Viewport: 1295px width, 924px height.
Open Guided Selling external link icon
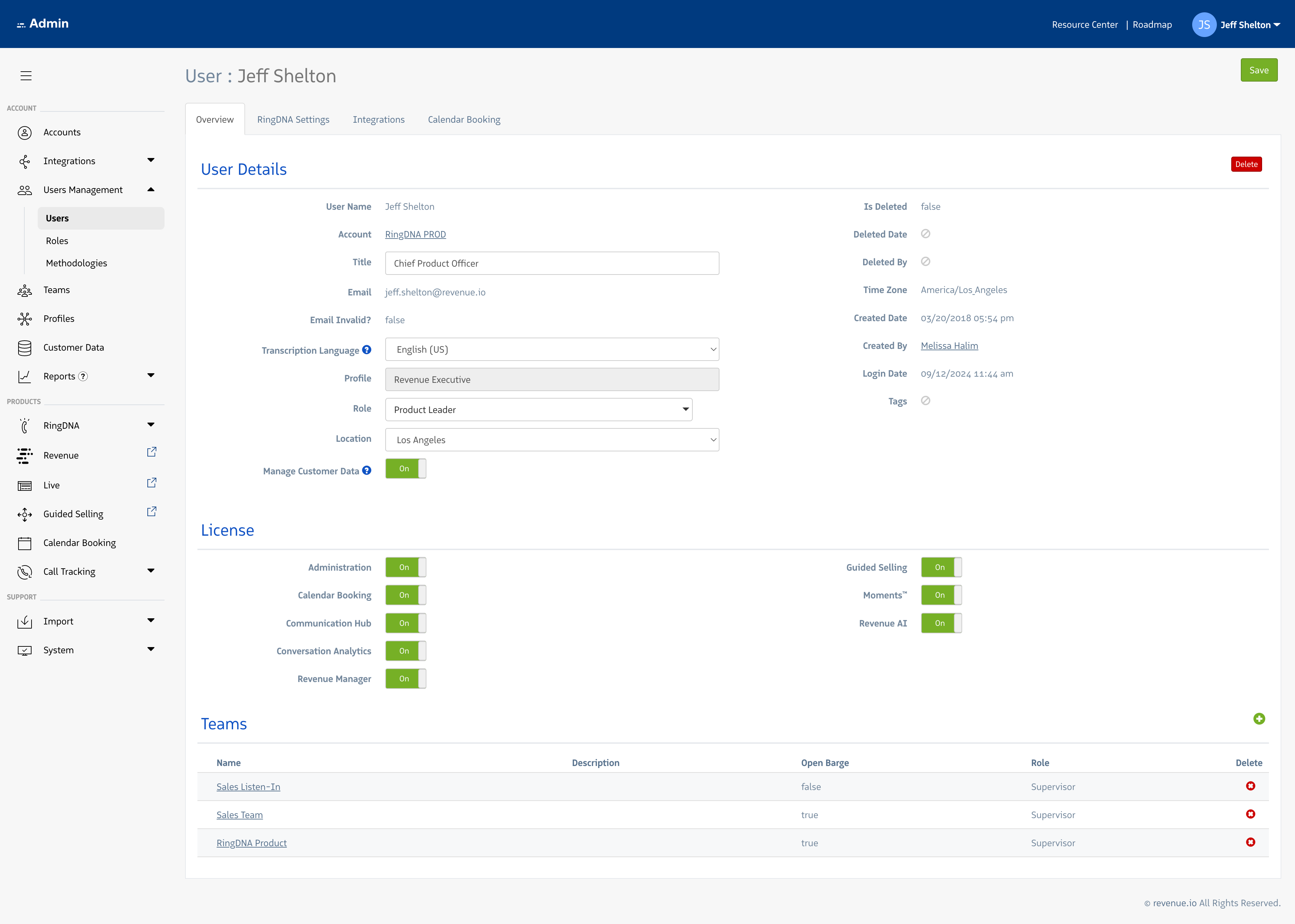click(x=152, y=511)
